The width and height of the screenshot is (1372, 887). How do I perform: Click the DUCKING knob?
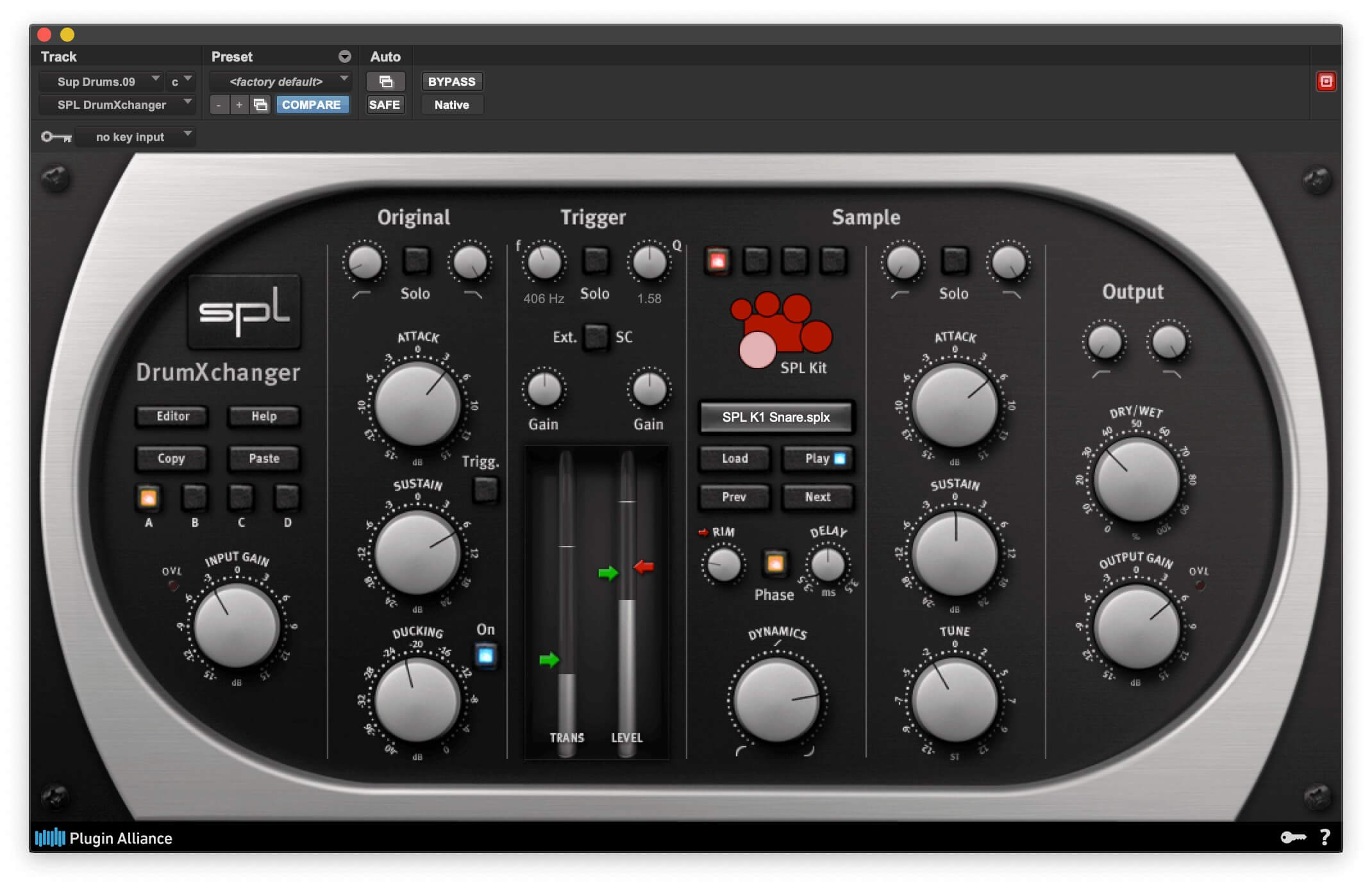click(417, 700)
